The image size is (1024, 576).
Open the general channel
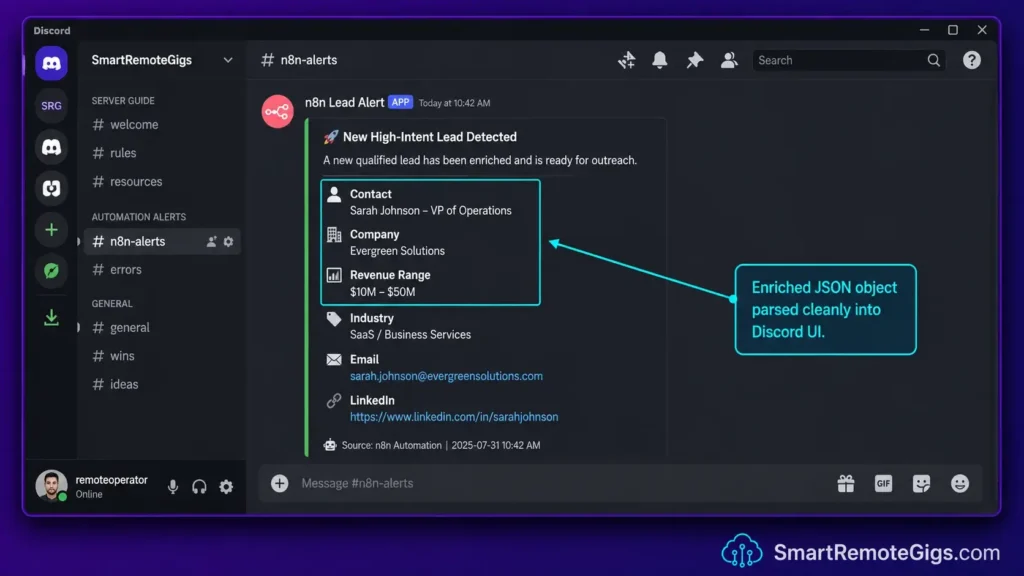pos(160,328)
